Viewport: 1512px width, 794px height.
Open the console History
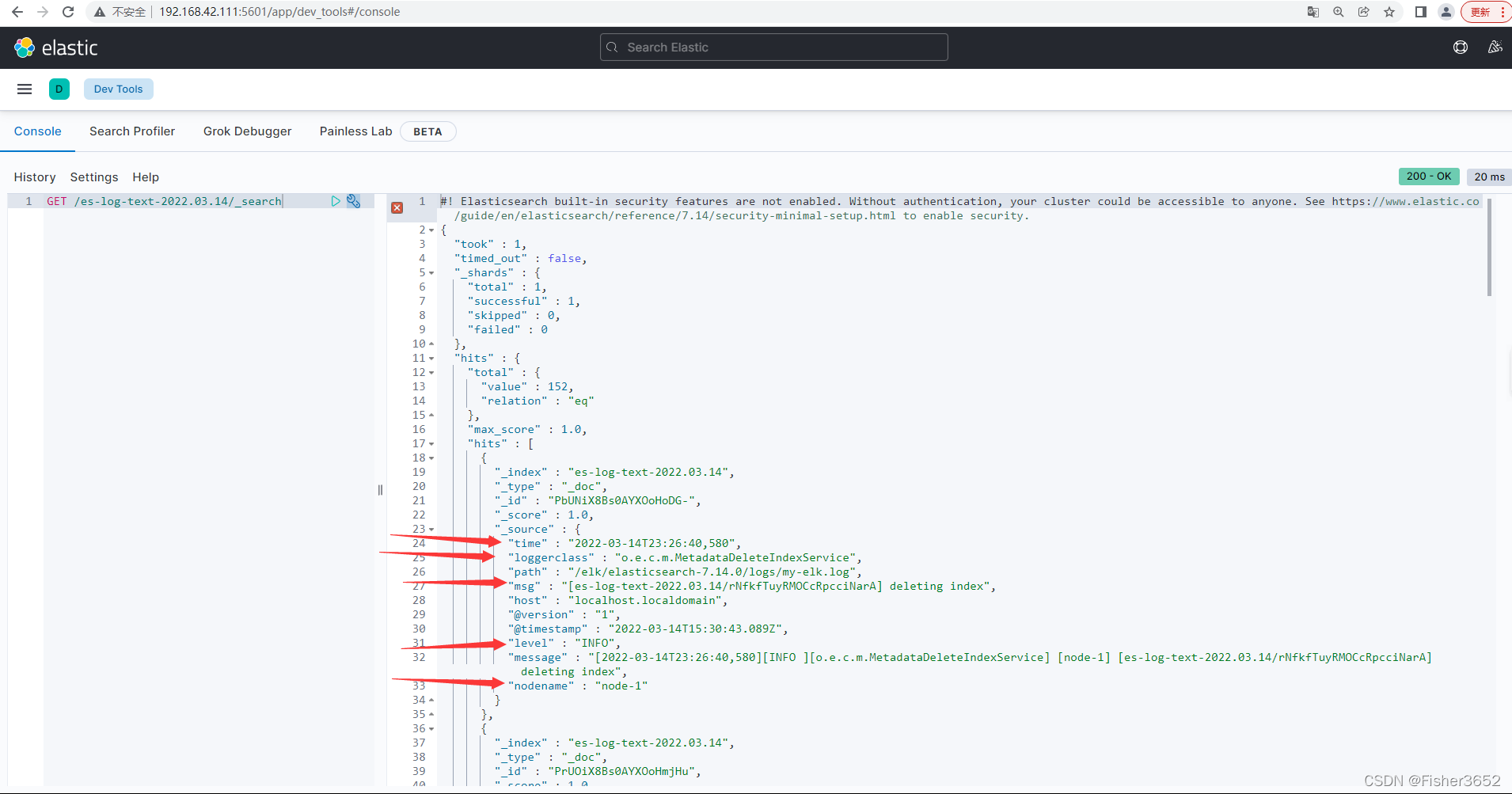pyautogui.click(x=35, y=177)
